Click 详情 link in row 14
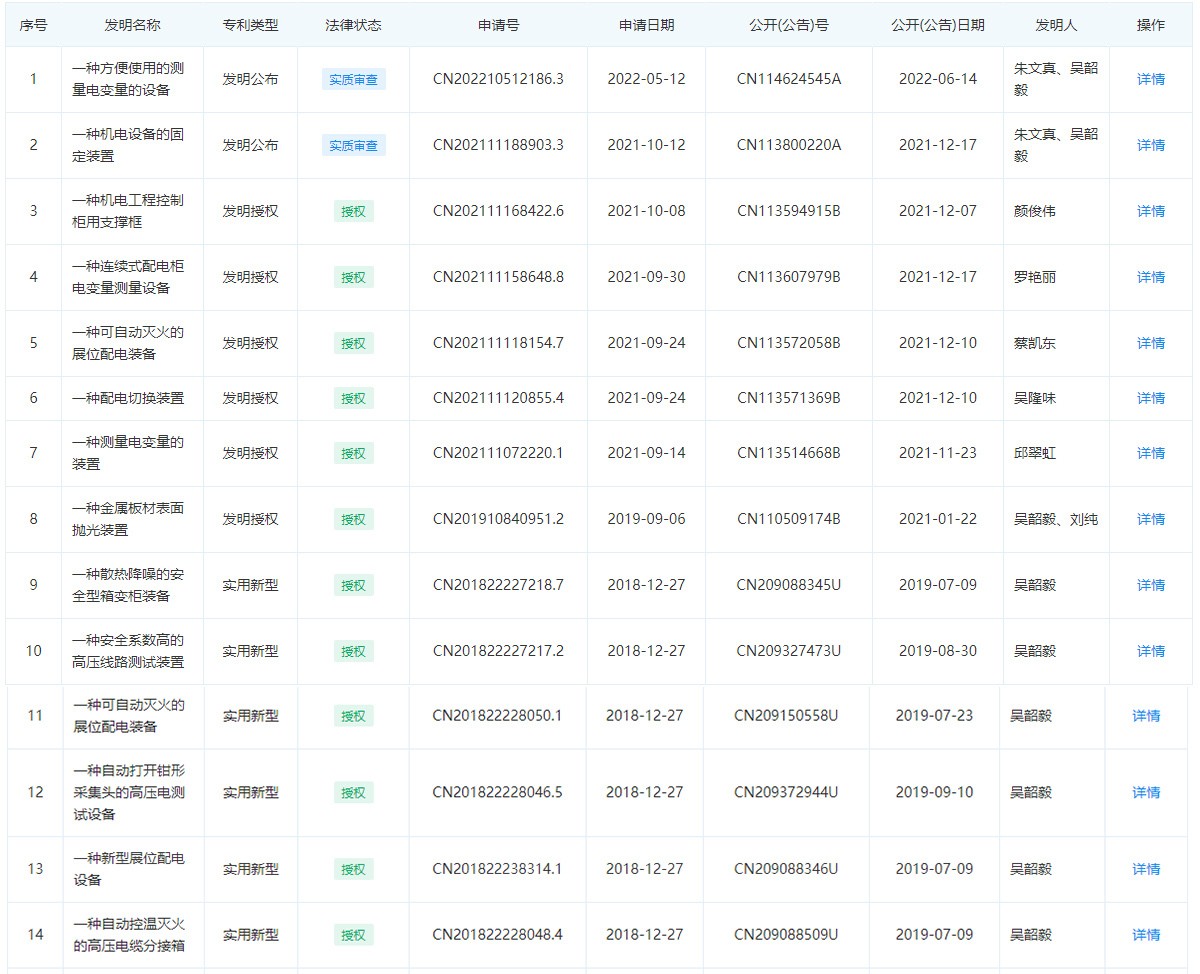This screenshot has width=1200, height=974. click(1146, 935)
